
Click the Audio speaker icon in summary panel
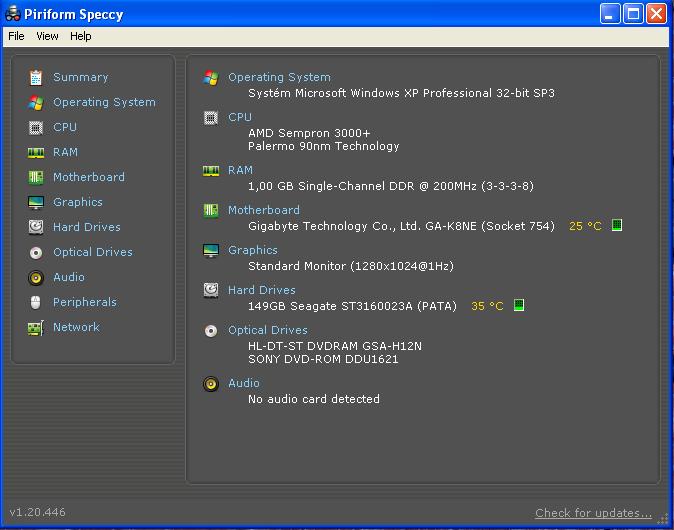pos(211,383)
